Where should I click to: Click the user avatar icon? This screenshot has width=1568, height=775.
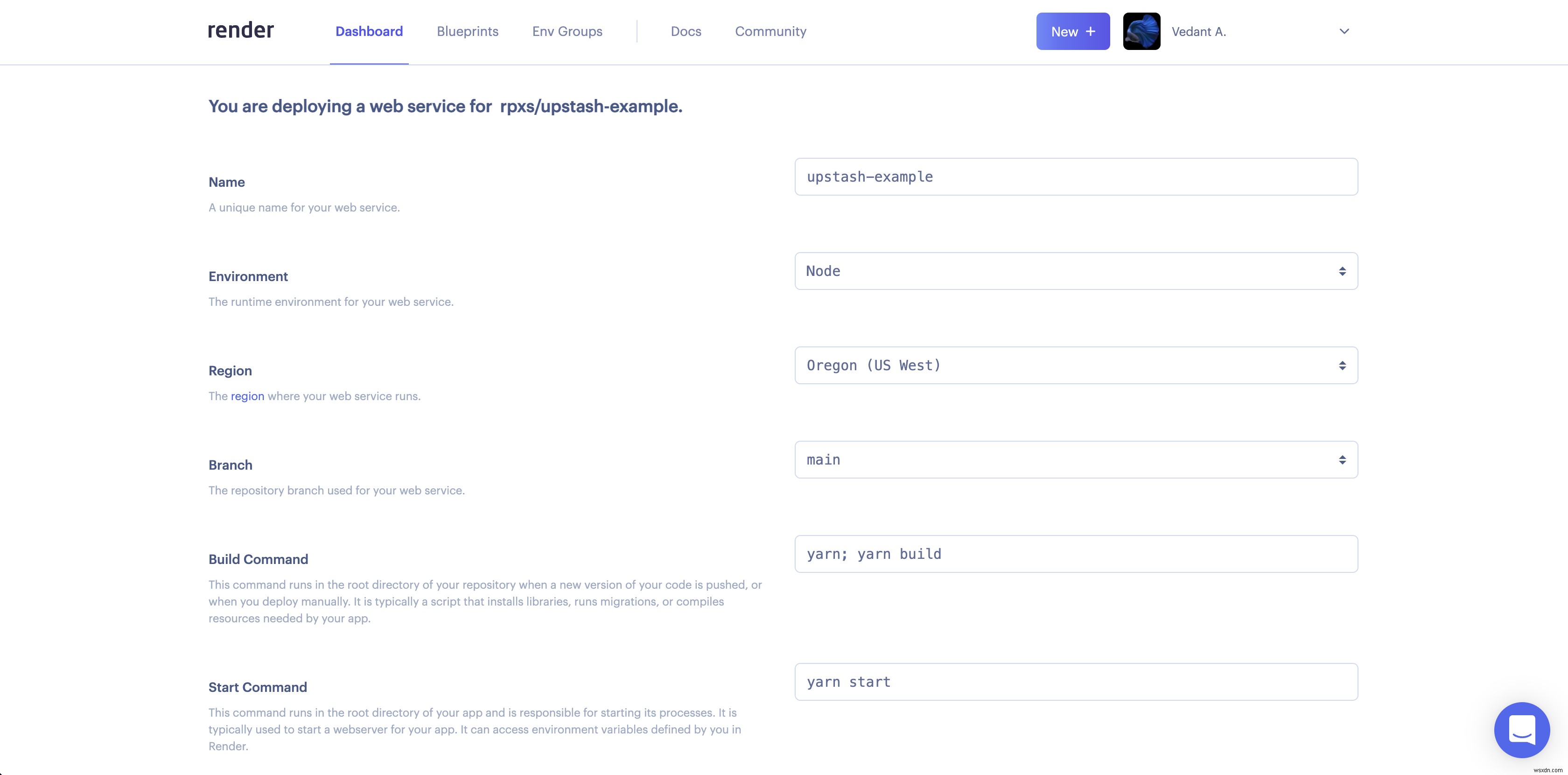[x=1141, y=31]
